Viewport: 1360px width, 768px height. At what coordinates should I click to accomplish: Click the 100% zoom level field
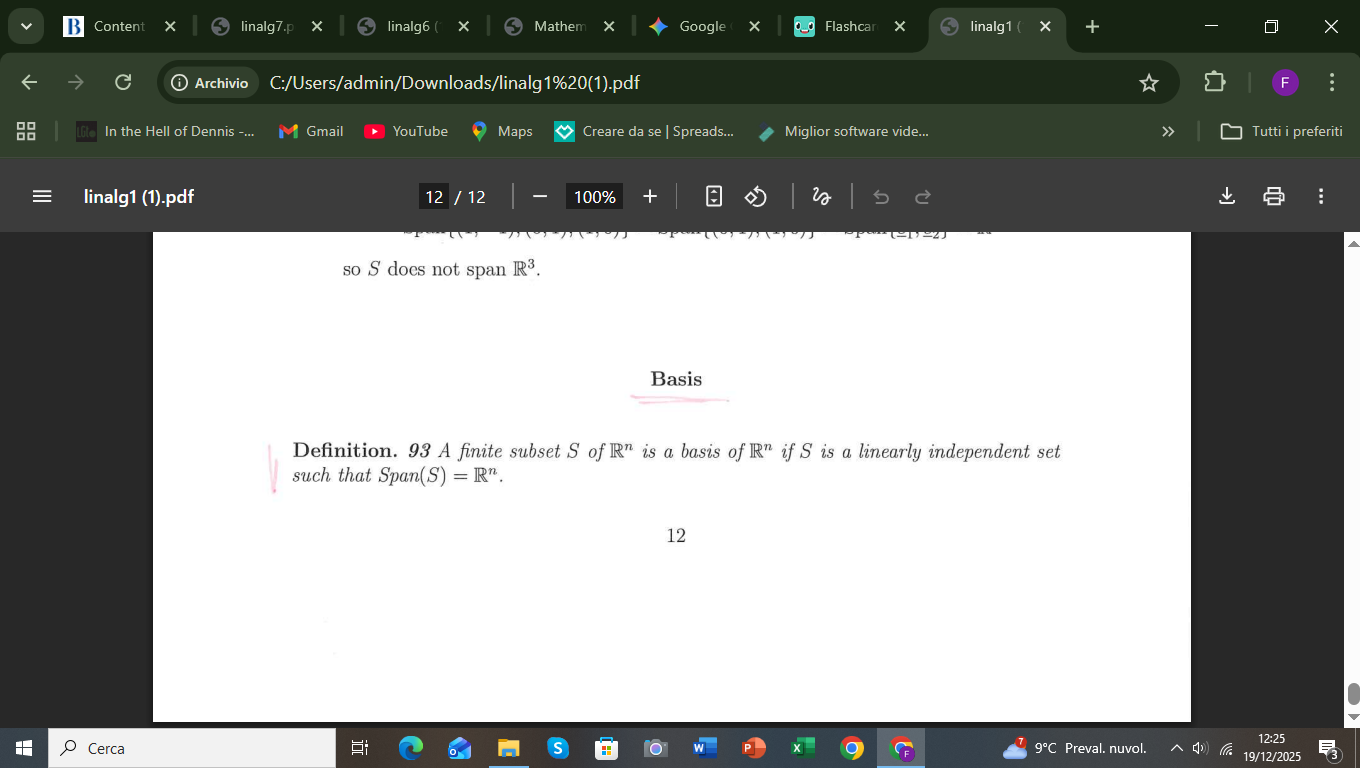595,197
